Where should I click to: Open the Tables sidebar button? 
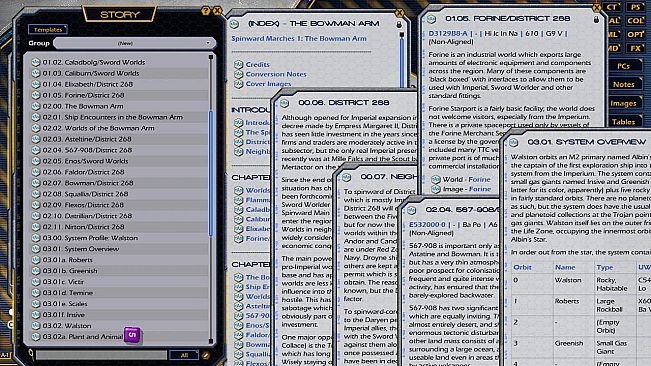point(624,122)
